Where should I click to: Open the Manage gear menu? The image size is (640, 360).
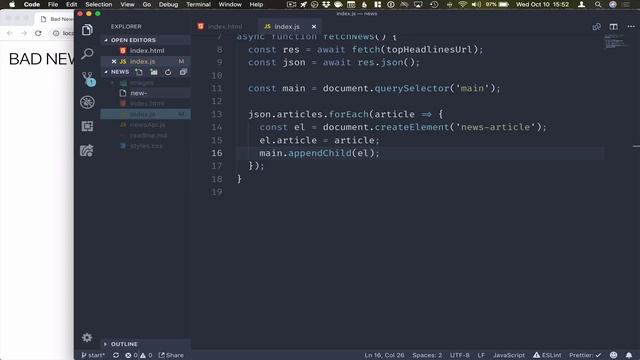point(87,338)
